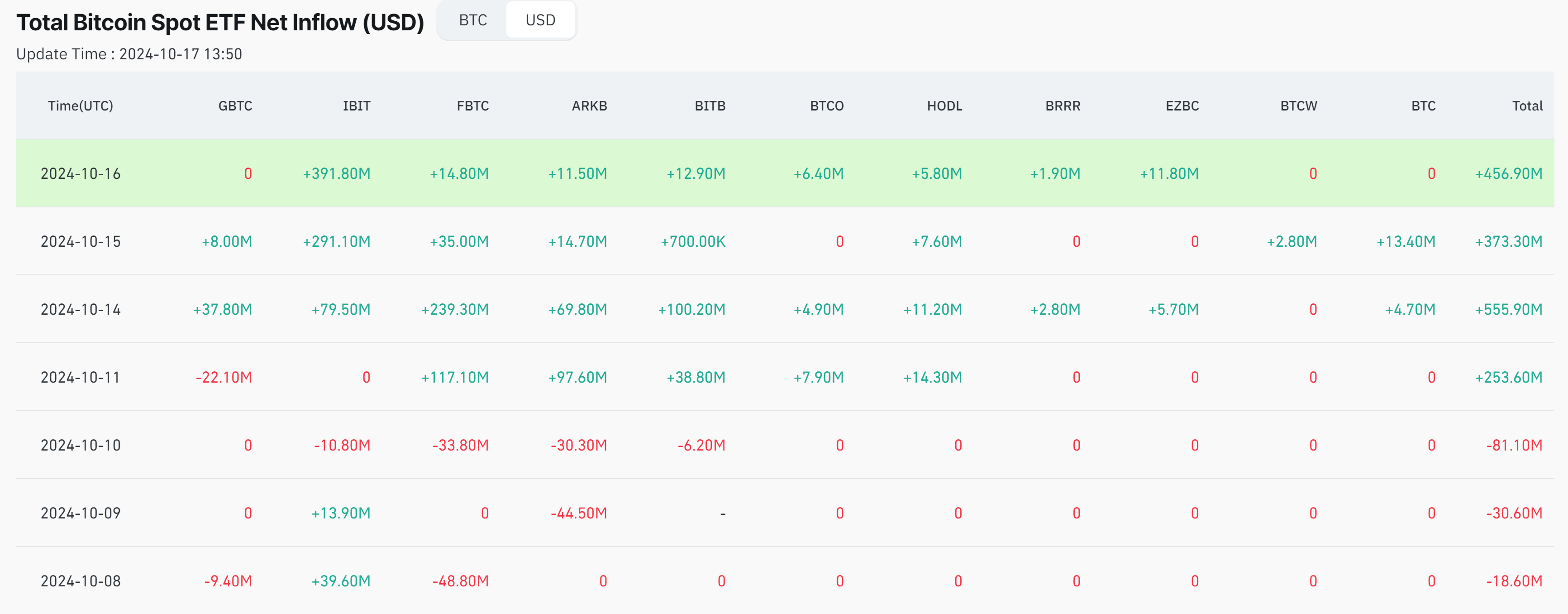Select the USD unit toggle
The height and width of the screenshot is (614, 1568).
(x=540, y=20)
